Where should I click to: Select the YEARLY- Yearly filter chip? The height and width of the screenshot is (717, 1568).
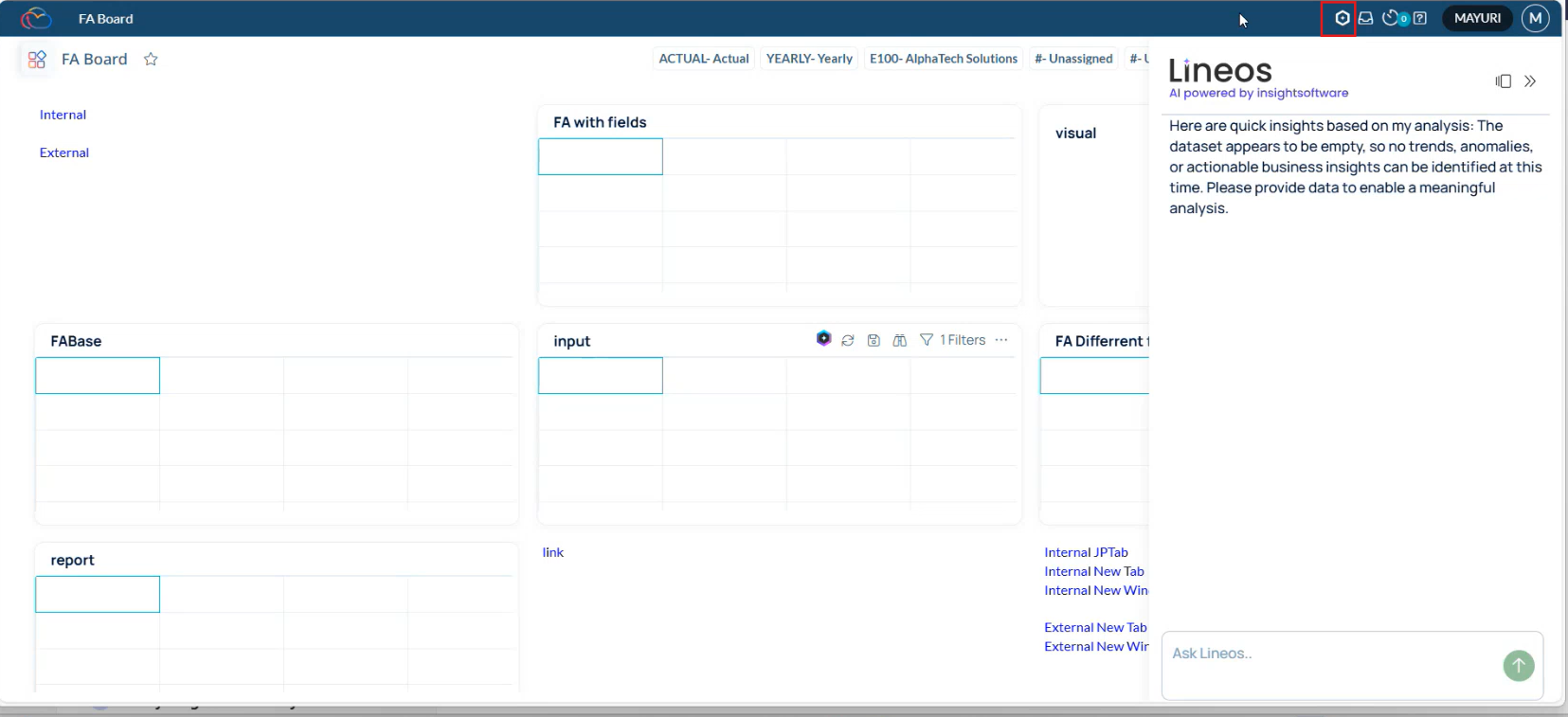click(809, 59)
